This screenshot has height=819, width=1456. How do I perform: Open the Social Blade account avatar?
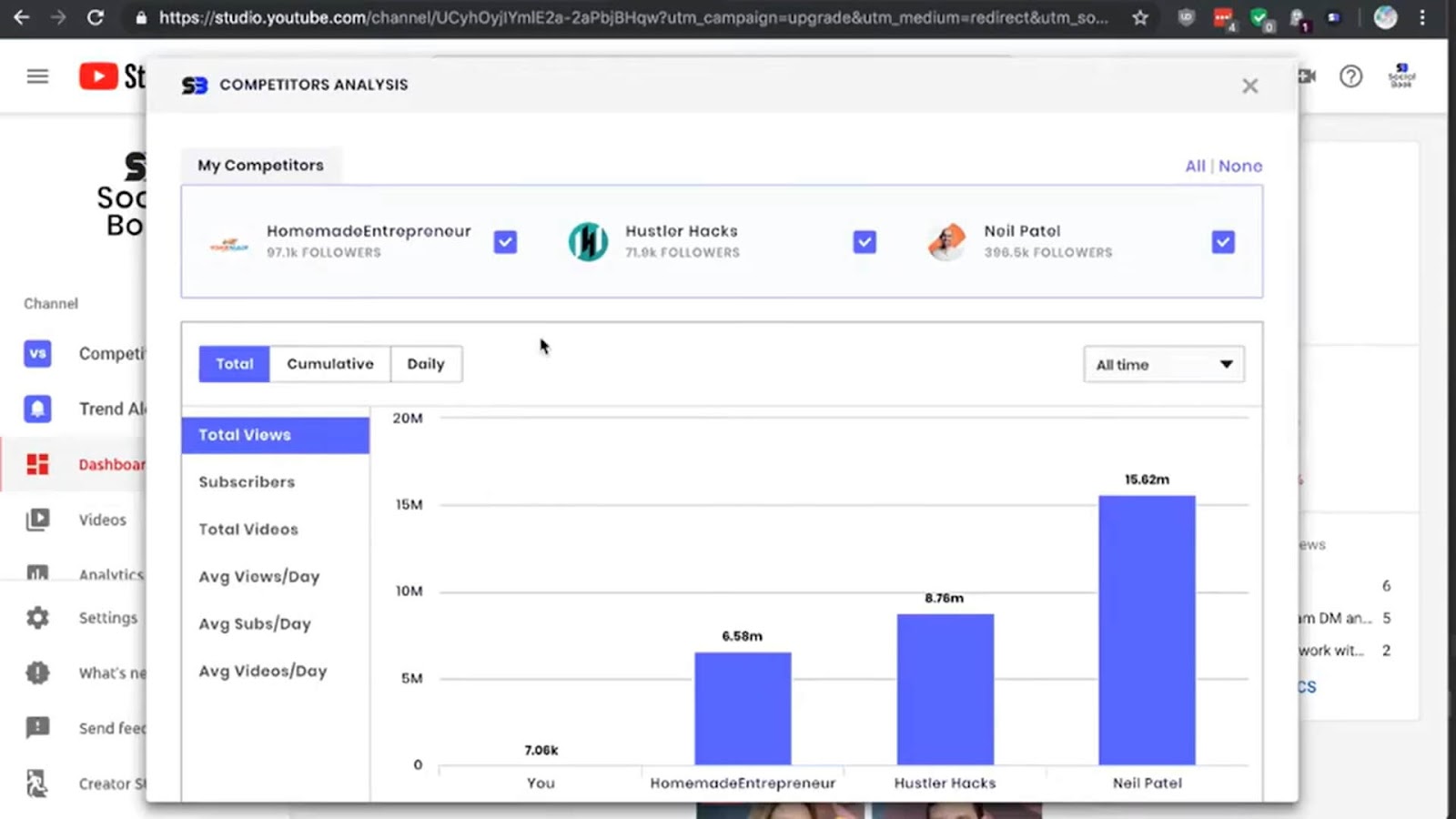1401,76
